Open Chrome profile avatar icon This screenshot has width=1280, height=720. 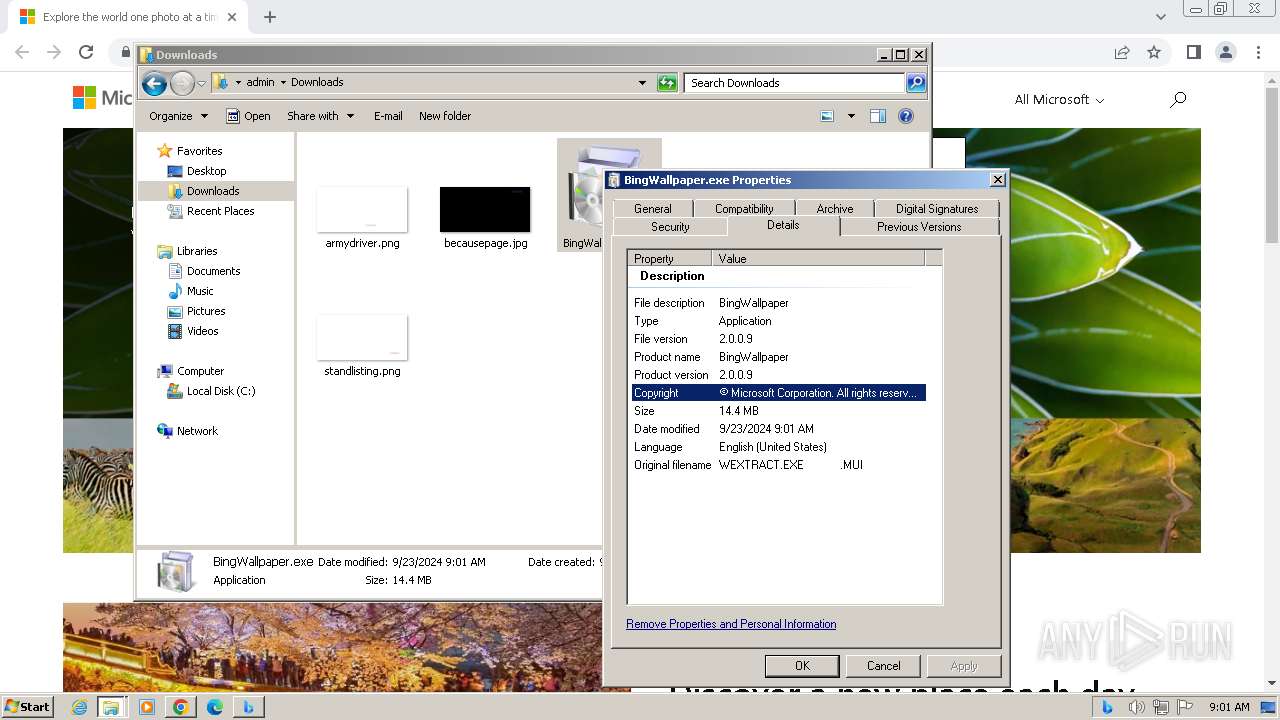1225,52
